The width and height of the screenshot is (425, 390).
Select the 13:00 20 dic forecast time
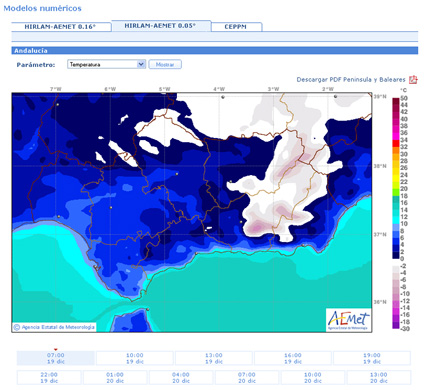pos(379,378)
